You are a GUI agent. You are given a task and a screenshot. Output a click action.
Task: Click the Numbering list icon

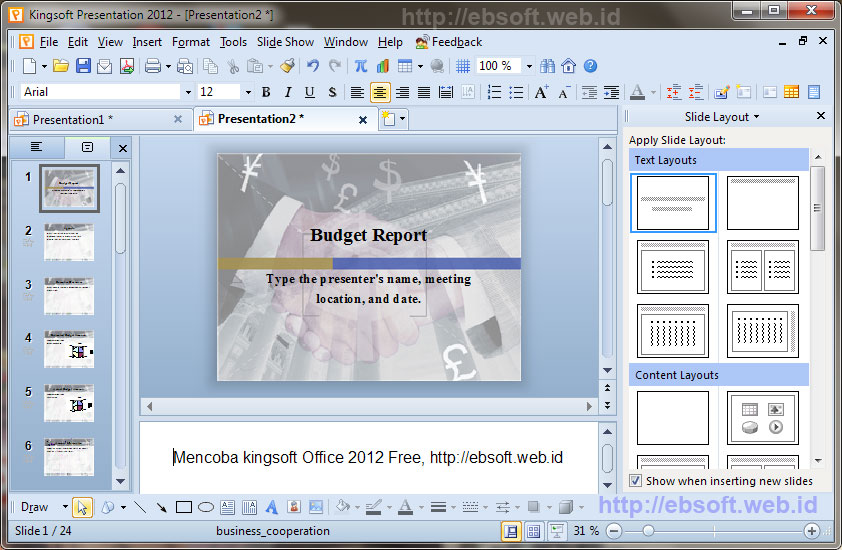pyautogui.click(x=494, y=92)
